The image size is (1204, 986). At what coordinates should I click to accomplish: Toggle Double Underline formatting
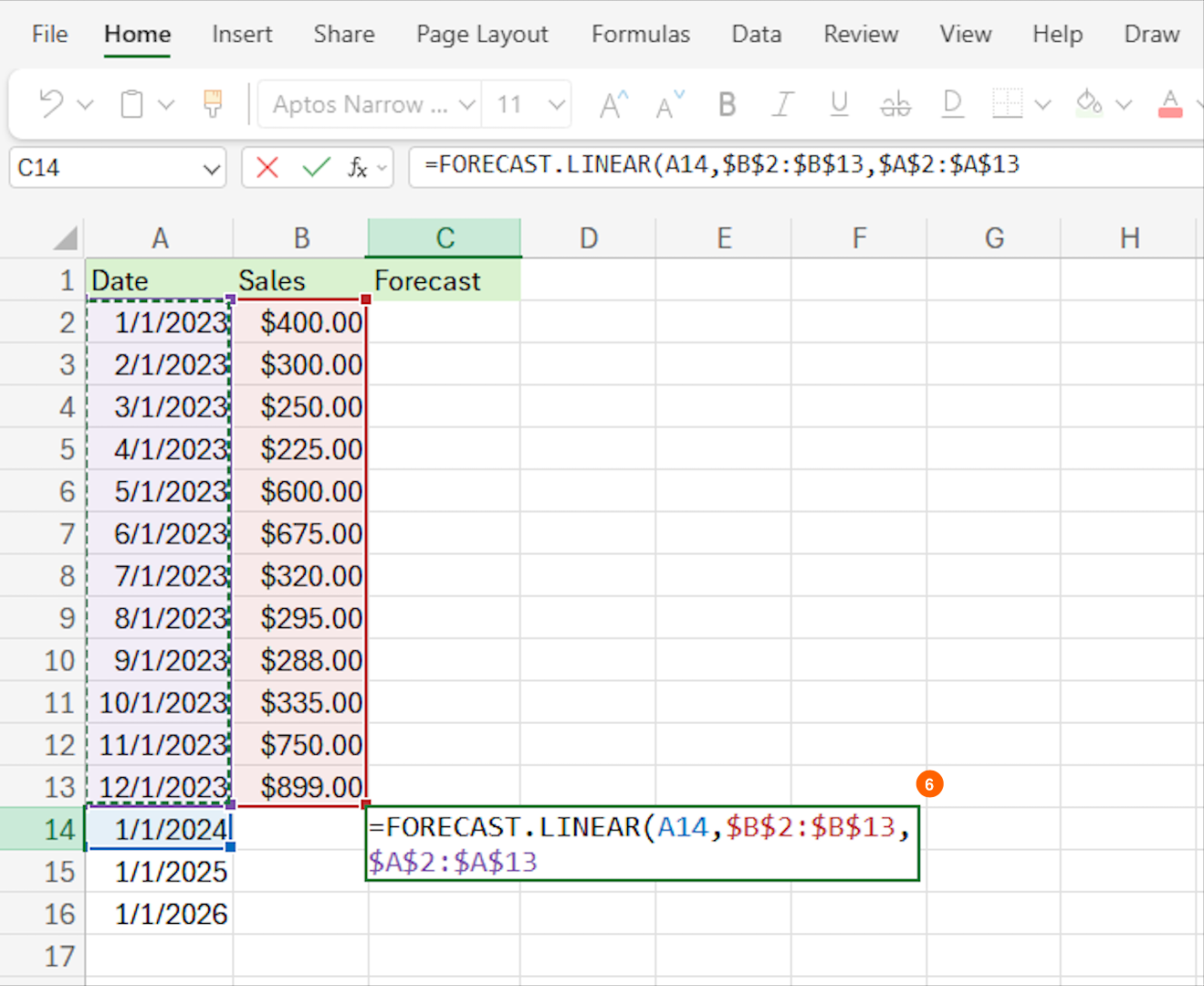952,105
